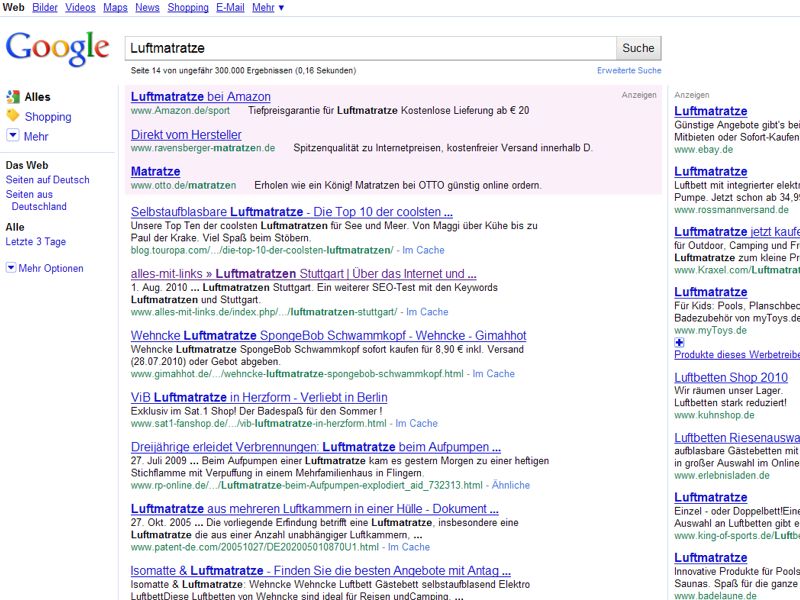Viewport: 800px width, 600px height.
Task: Limit results to Letzte 3 Tage
Action: (x=36, y=242)
